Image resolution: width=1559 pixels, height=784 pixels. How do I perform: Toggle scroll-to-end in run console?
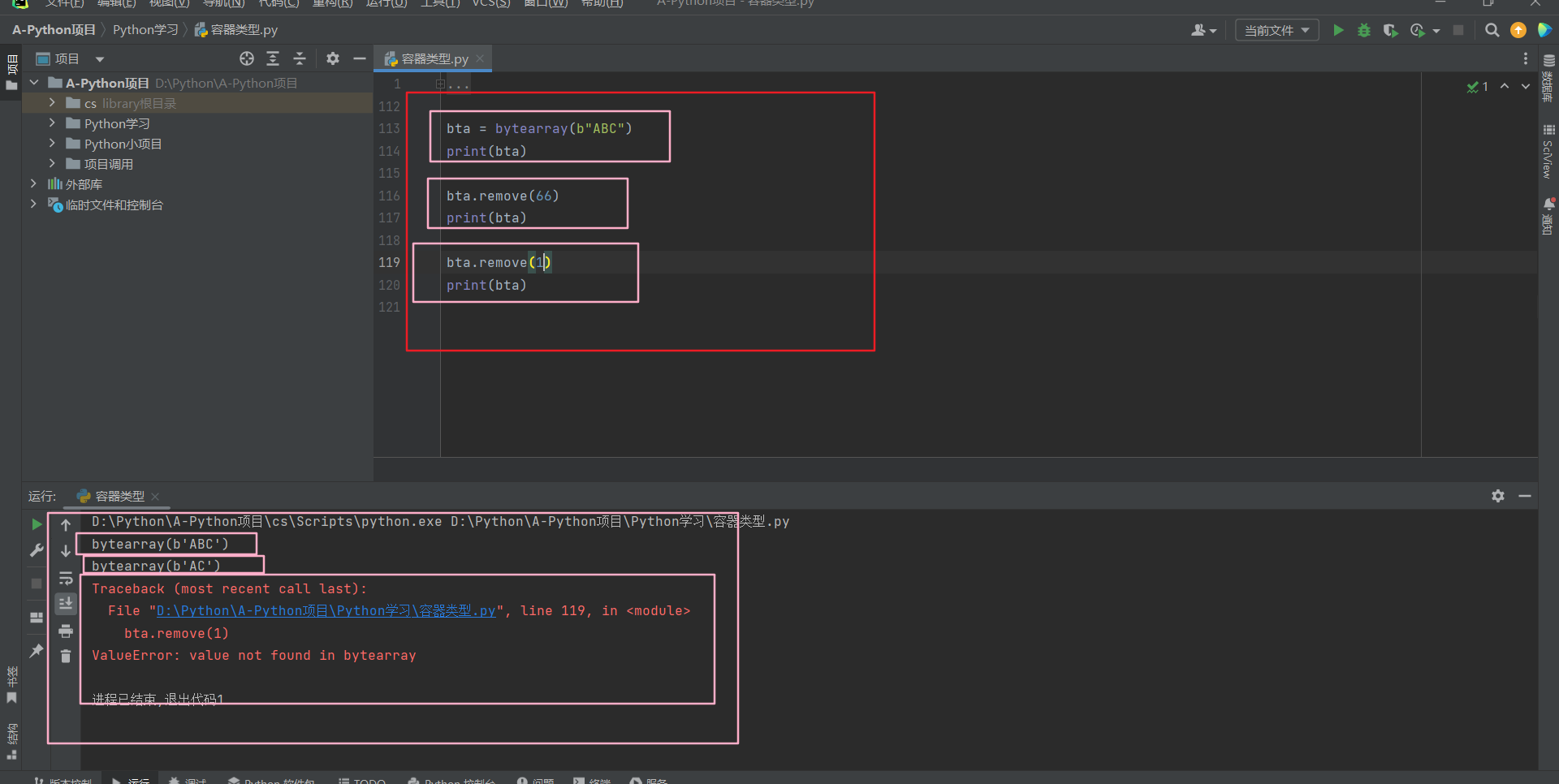point(66,603)
